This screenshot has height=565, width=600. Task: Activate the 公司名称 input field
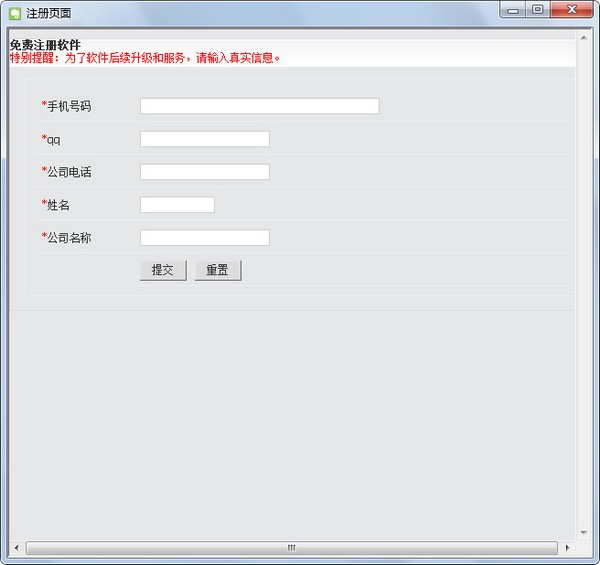click(205, 238)
